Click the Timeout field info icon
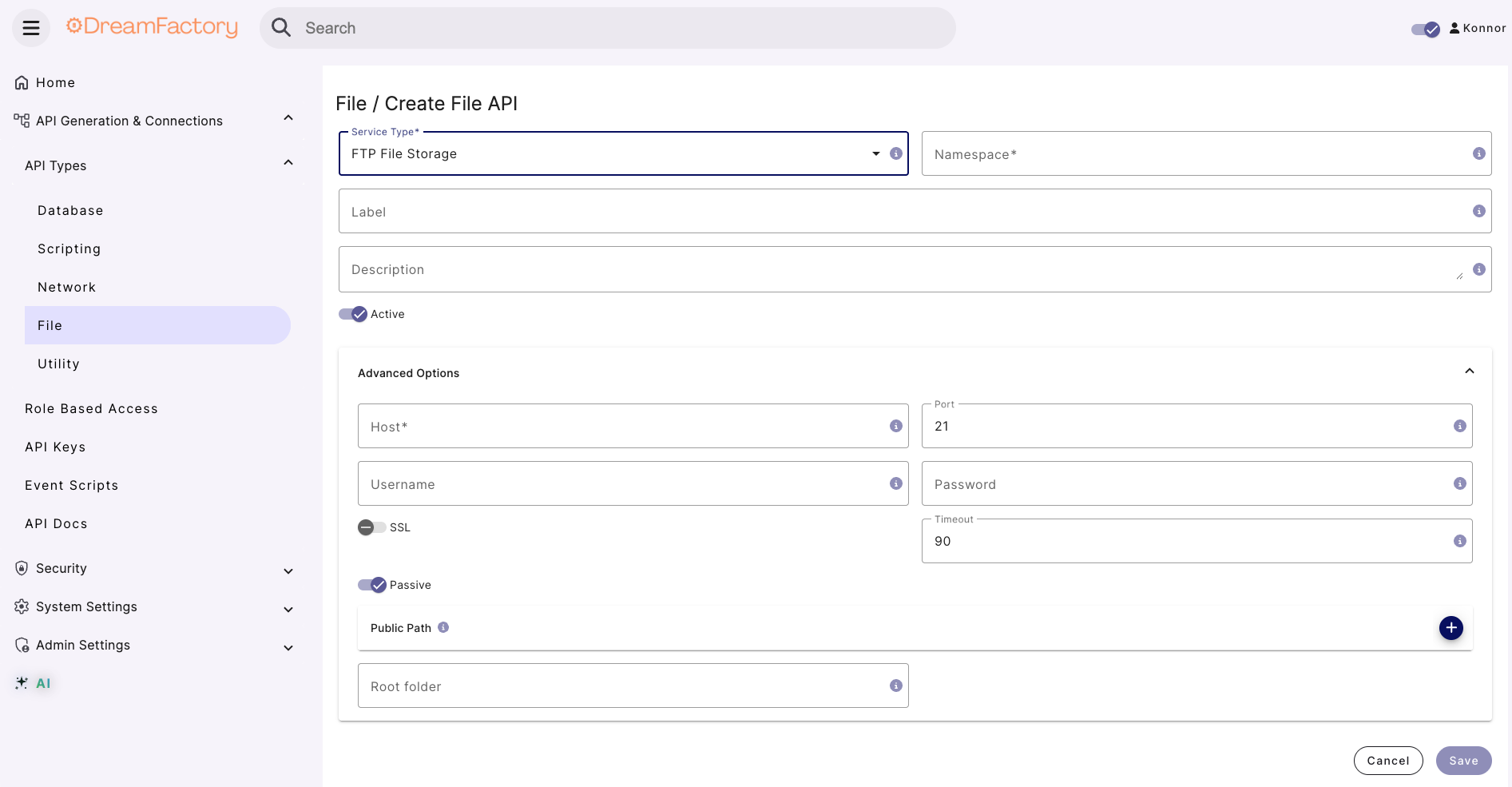Image resolution: width=1512 pixels, height=787 pixels. pos(1460,541)
